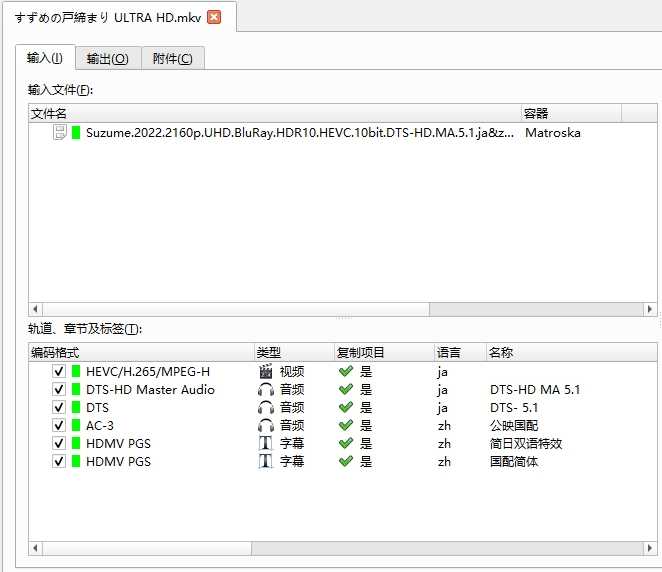Click the headphones icon on the DTS row
The height and width of the screenshot is (572, 662).
266,407
